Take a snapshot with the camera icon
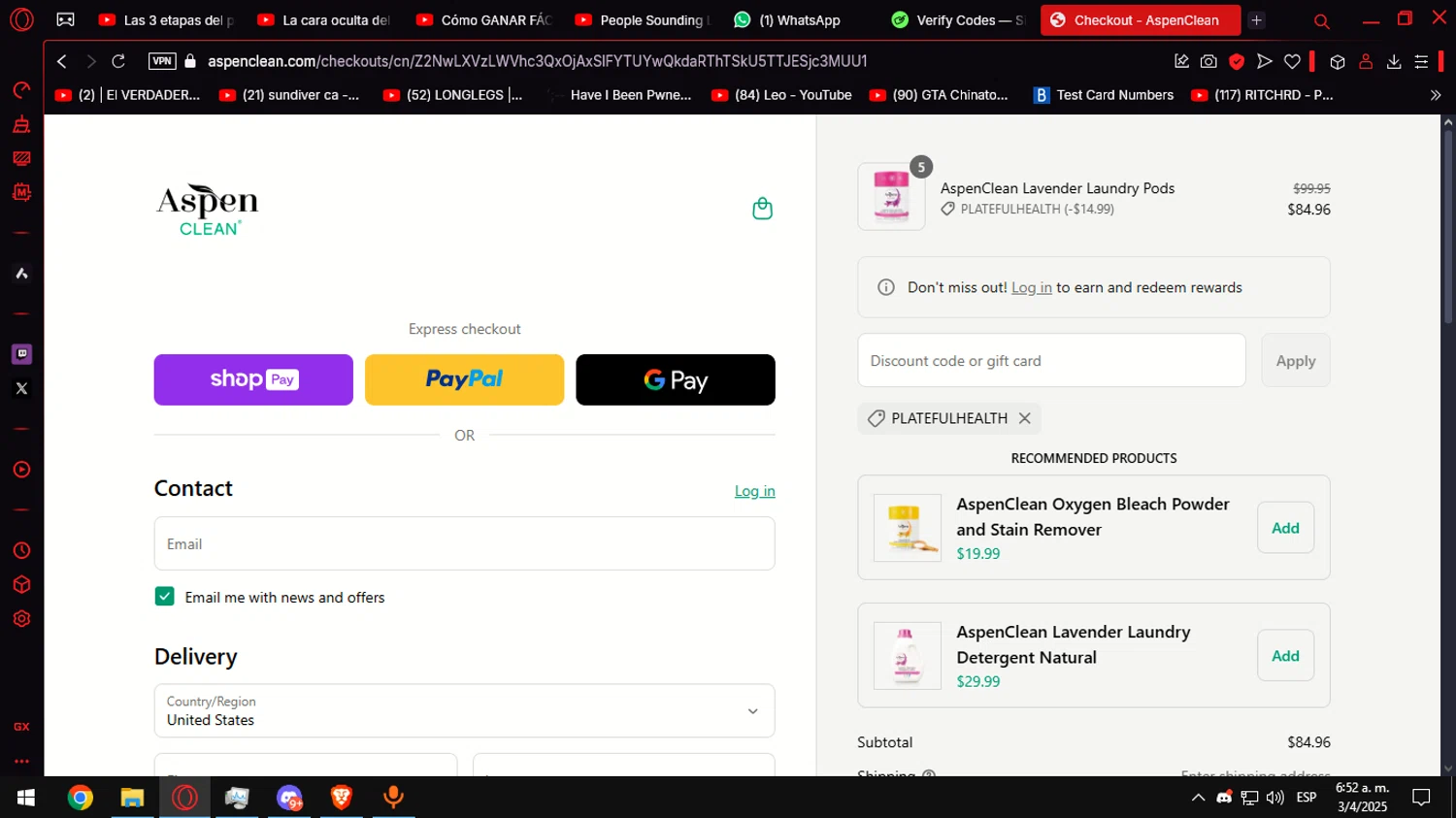1456x818 pixels. (1208, 61)
